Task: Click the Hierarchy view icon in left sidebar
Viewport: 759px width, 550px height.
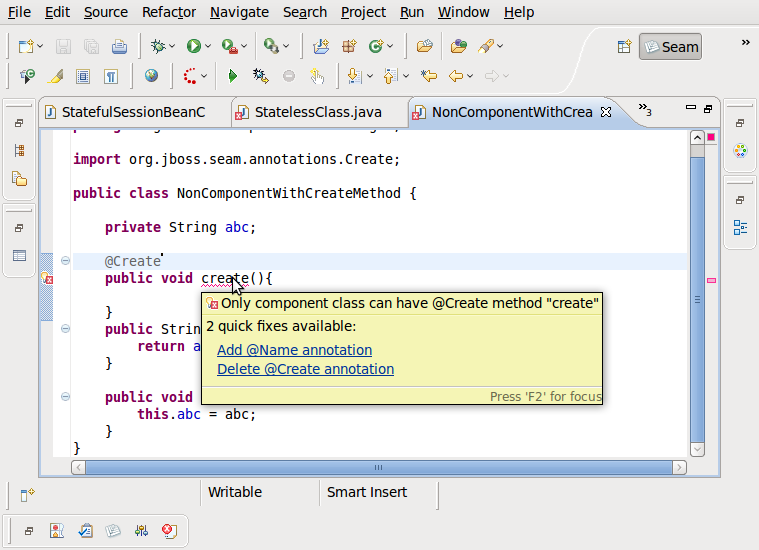Action: [x=19, y=151]
